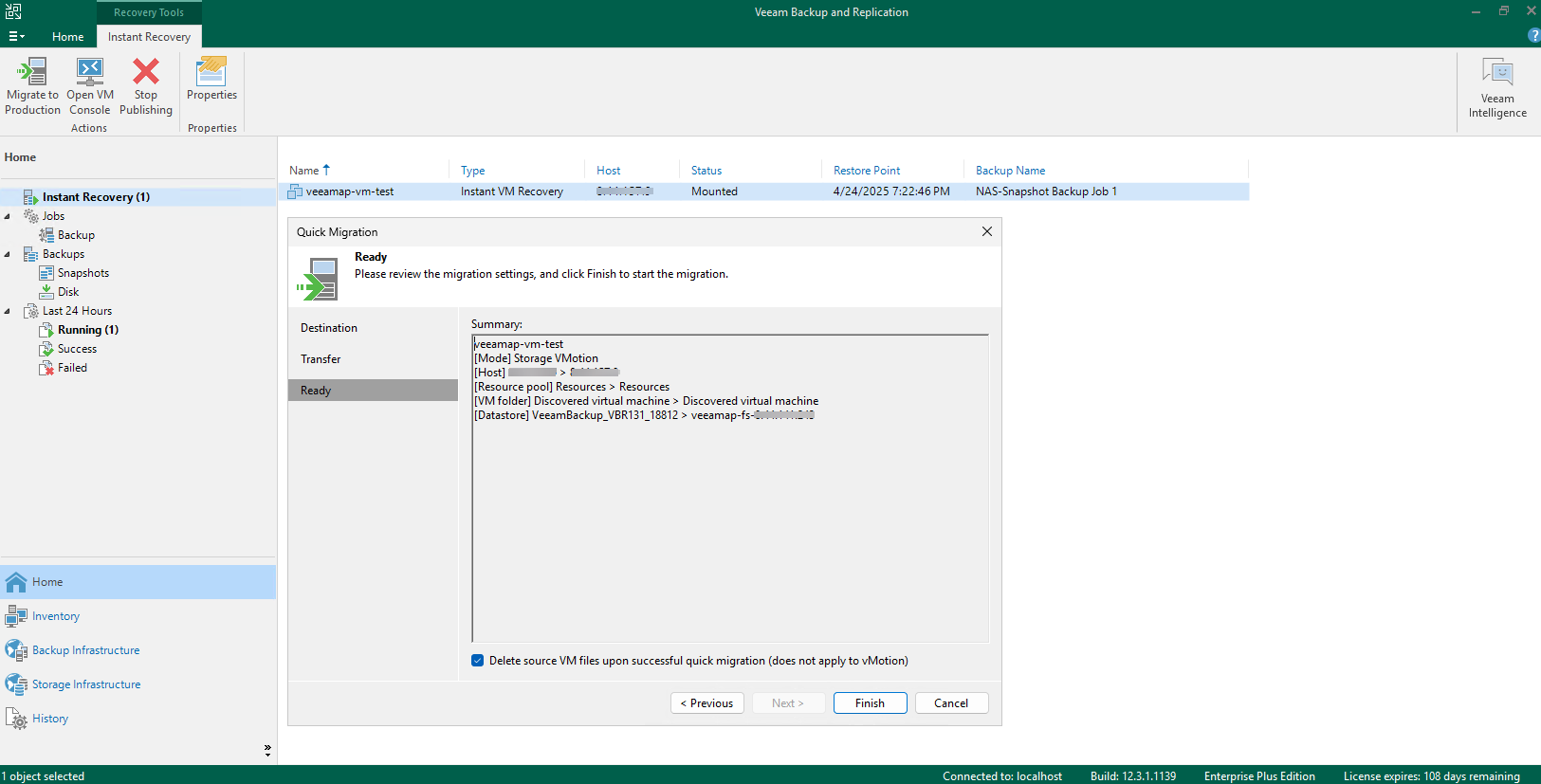Select Snapshots tree item label
Viewport: 1541px width, 784px height.
[83, 273]
